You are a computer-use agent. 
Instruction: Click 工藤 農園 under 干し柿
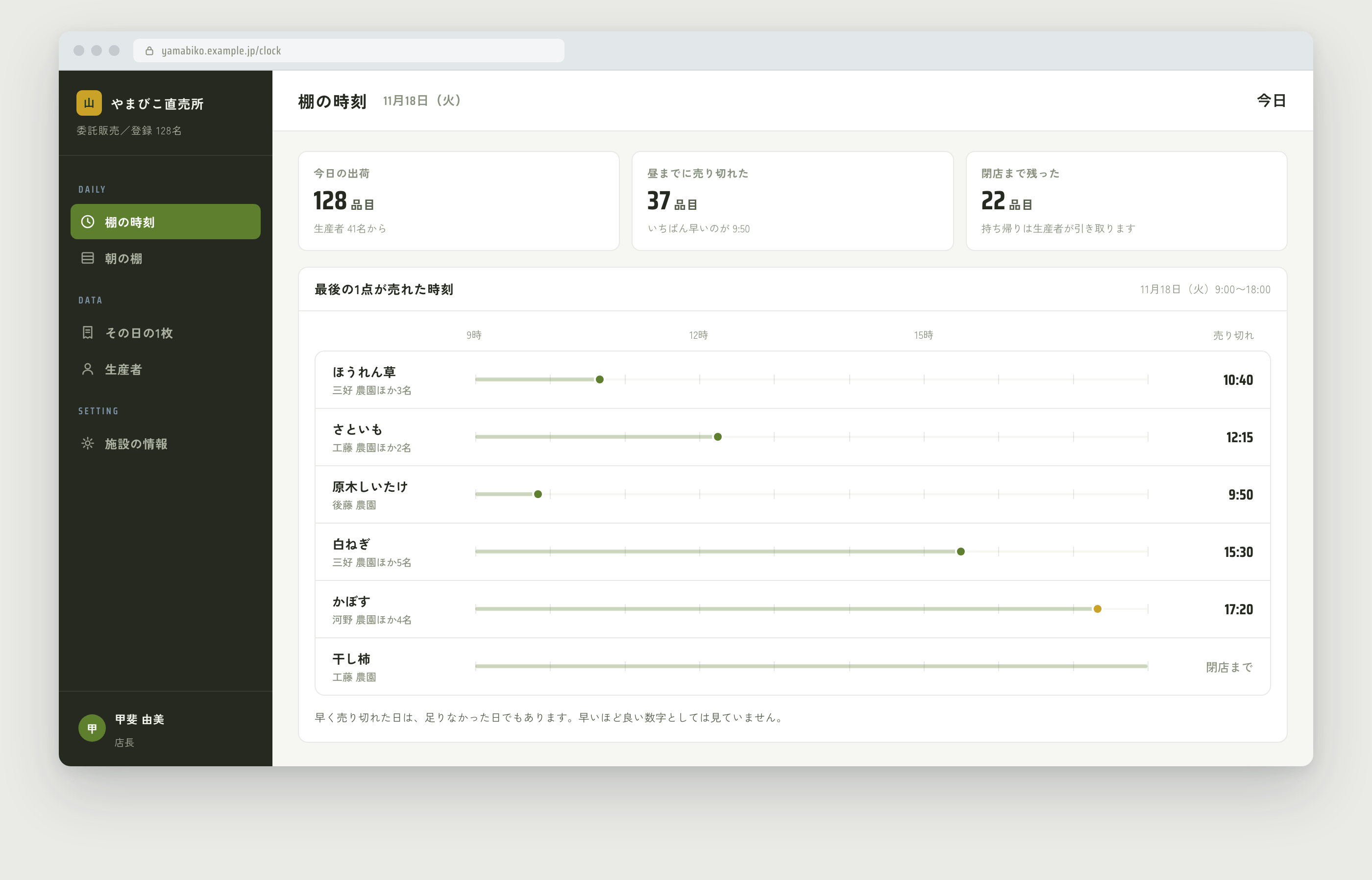(354, 677)
